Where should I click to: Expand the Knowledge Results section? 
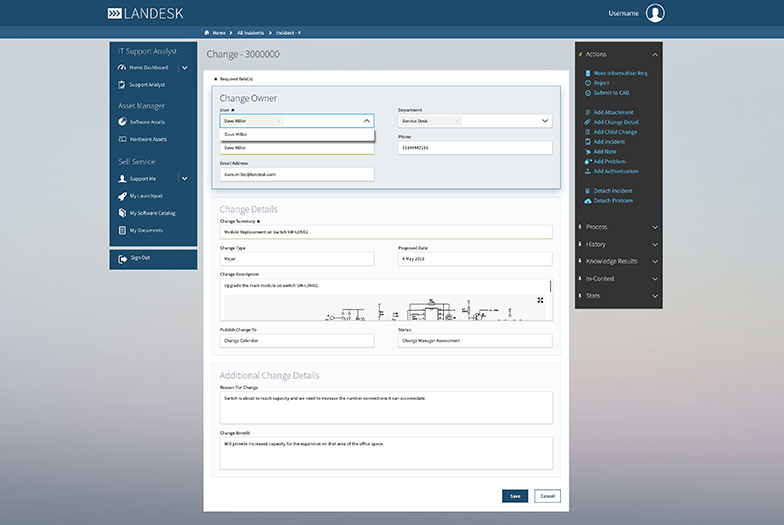(655, 261)
